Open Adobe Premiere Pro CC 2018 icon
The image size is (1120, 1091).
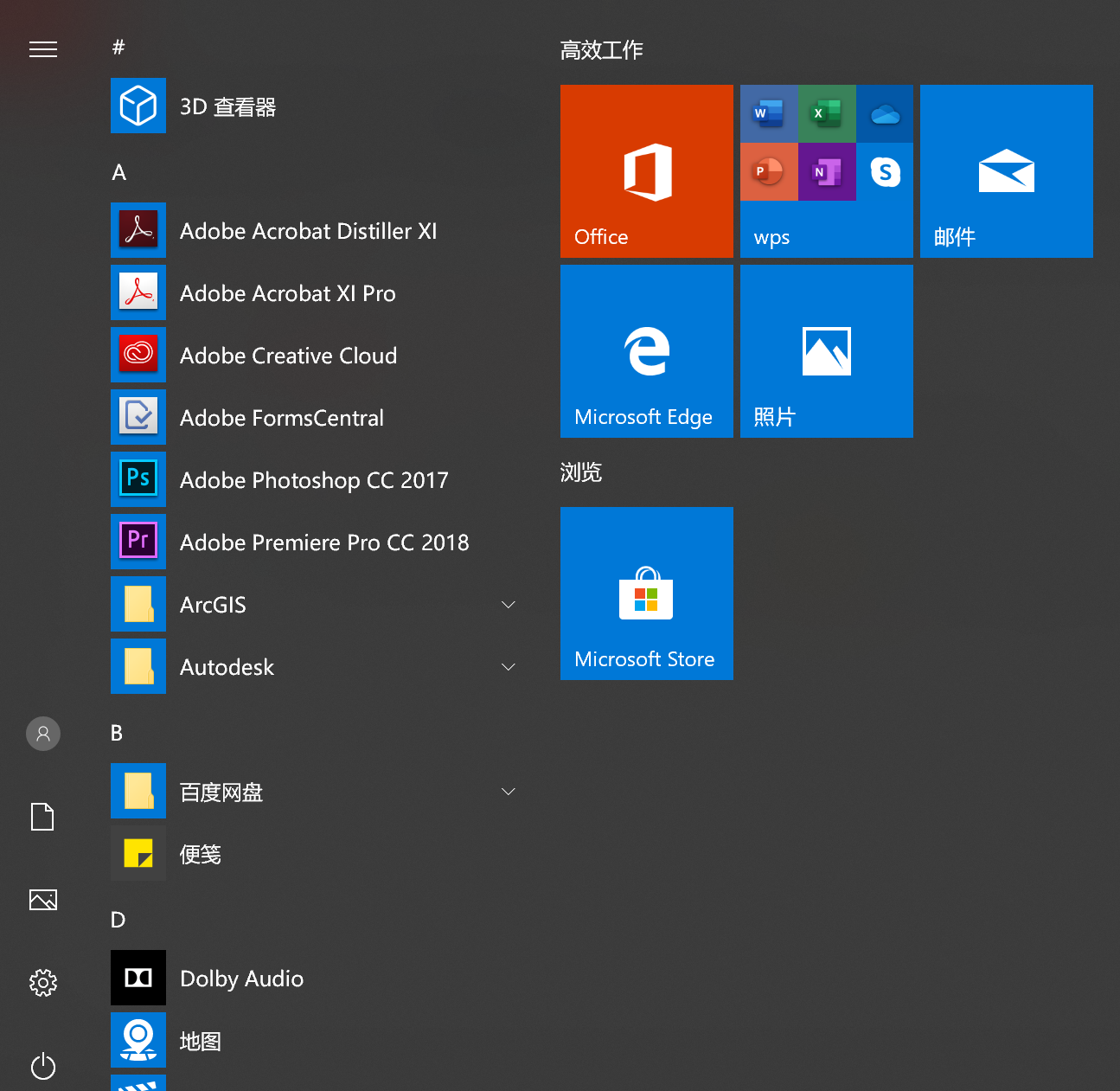pyautogui.click(x=138, y=542)
